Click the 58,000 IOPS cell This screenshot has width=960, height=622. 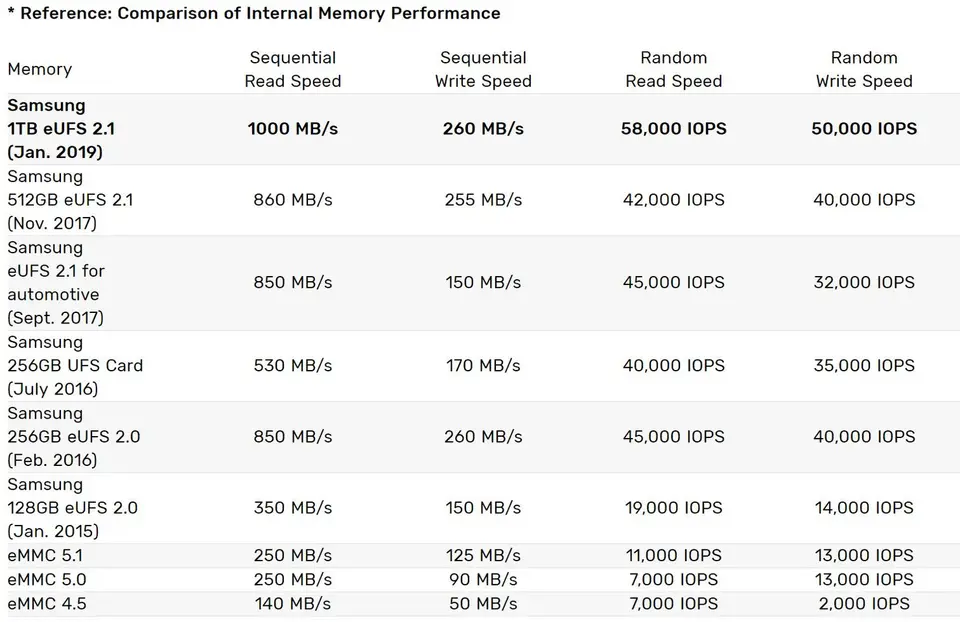674,129
